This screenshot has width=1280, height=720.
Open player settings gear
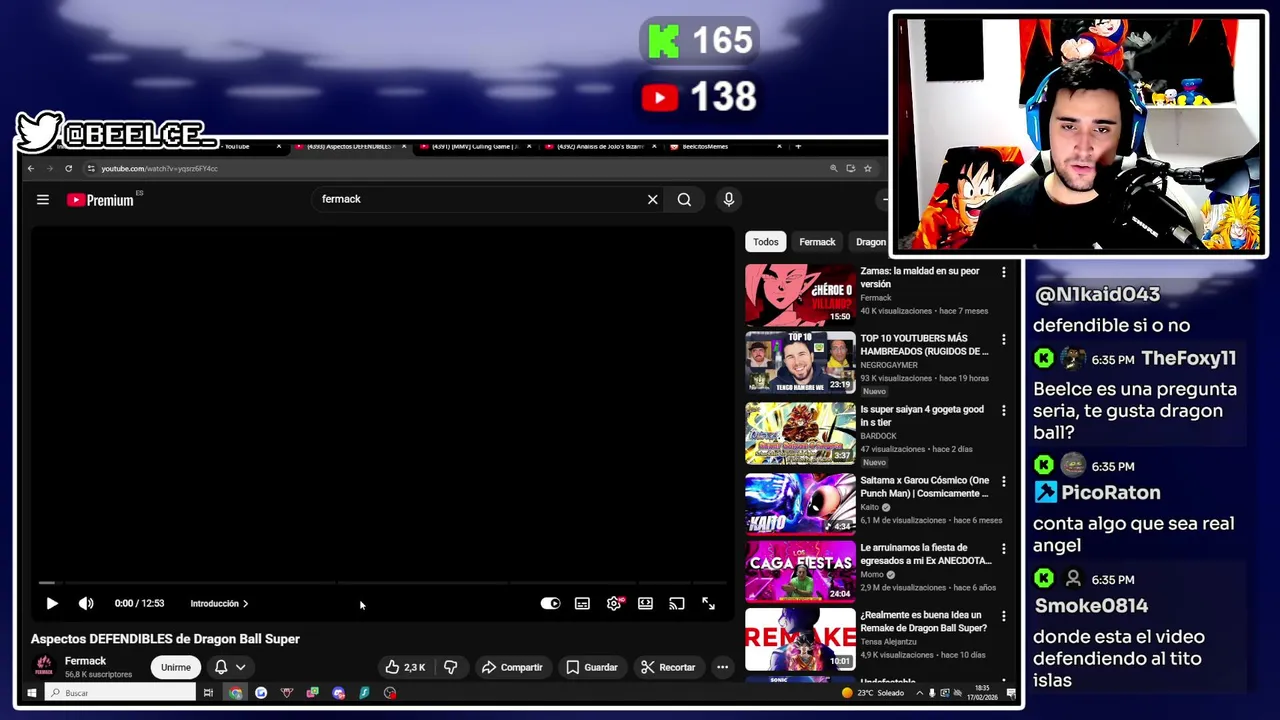[x=614, y=604]
